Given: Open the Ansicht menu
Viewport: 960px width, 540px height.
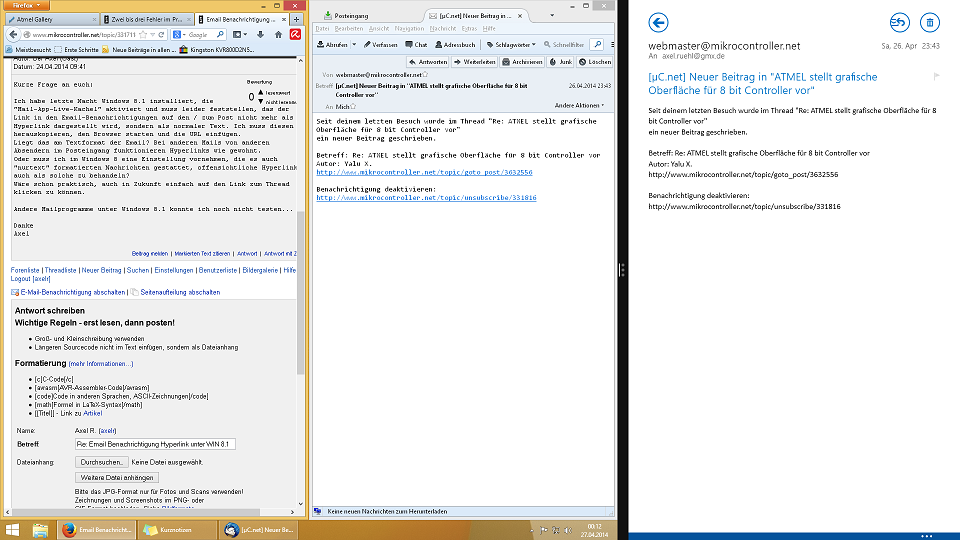Looking at the screenshot, I should click(x=379, y=28).
